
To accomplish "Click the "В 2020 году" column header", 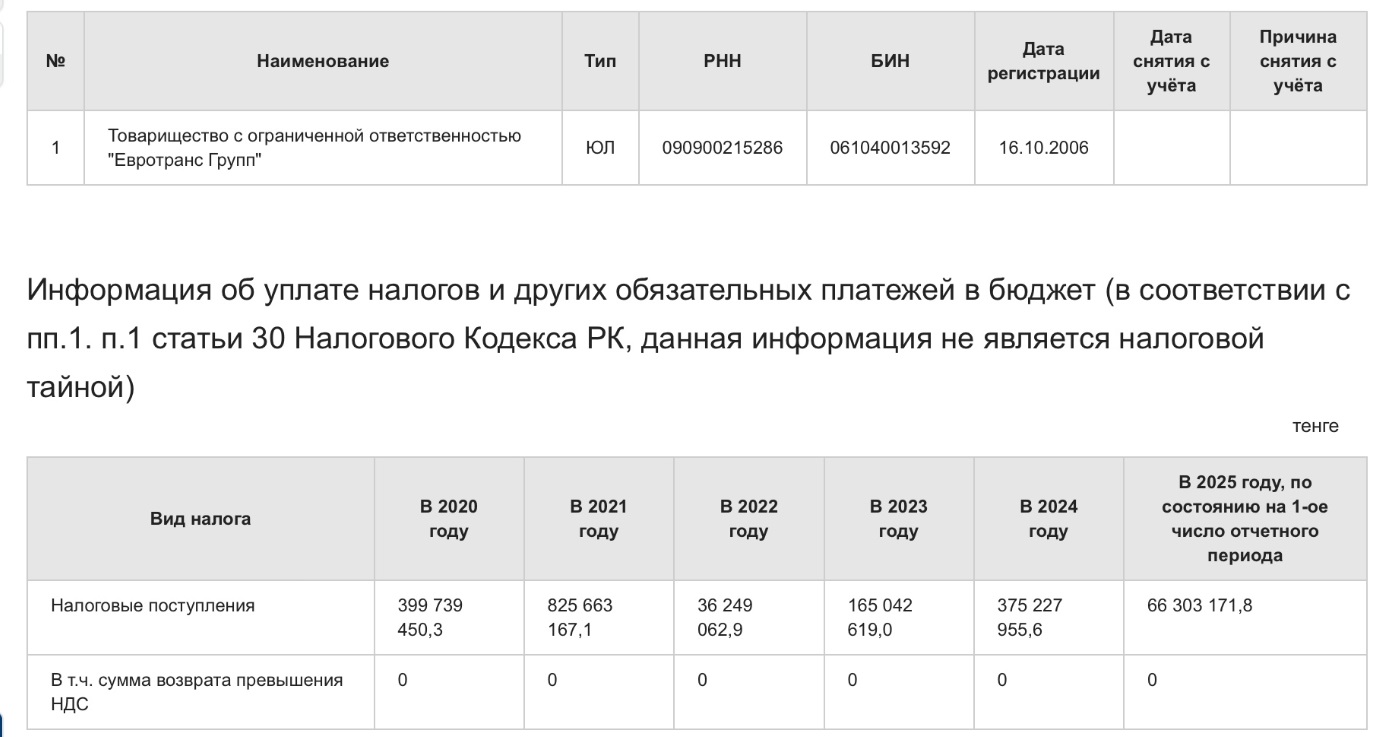I will click(448, 519).
